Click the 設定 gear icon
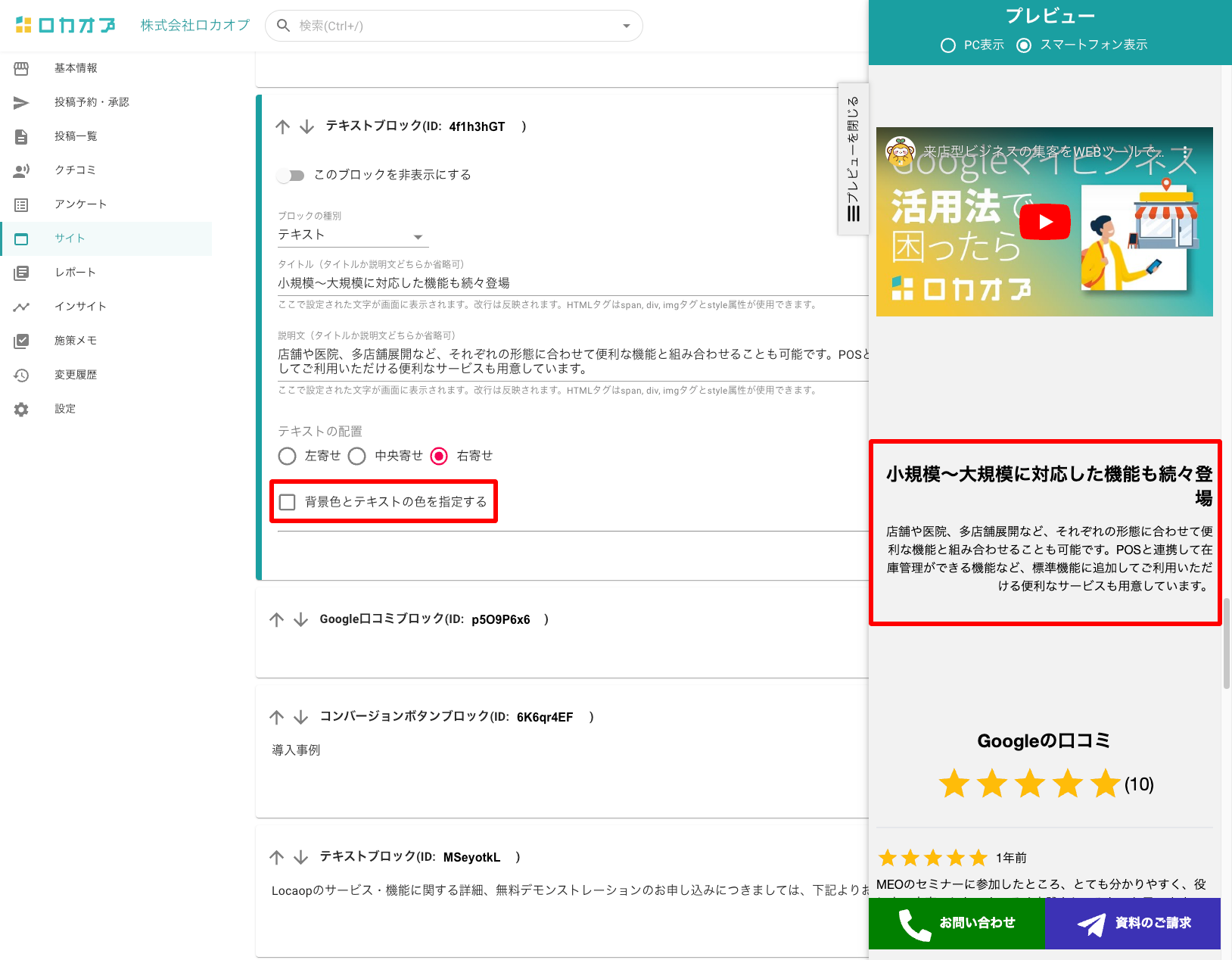The image size is (1232, 960). pyautogui.click(x=21, y=410)
